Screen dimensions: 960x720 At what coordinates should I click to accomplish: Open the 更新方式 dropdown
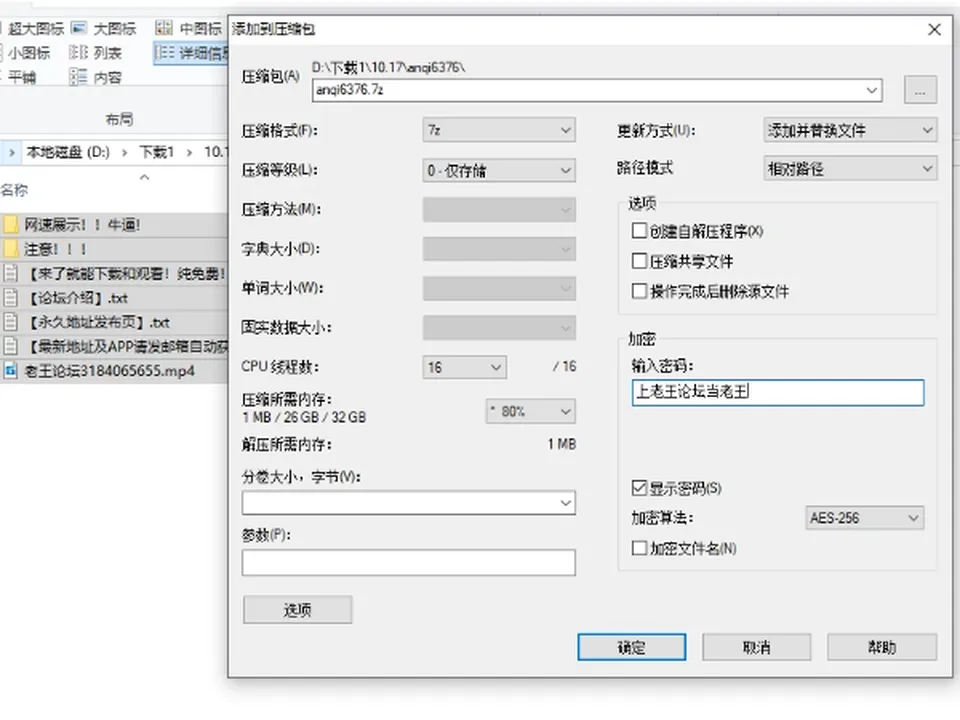pyautogui.click(x=850, y=130)
